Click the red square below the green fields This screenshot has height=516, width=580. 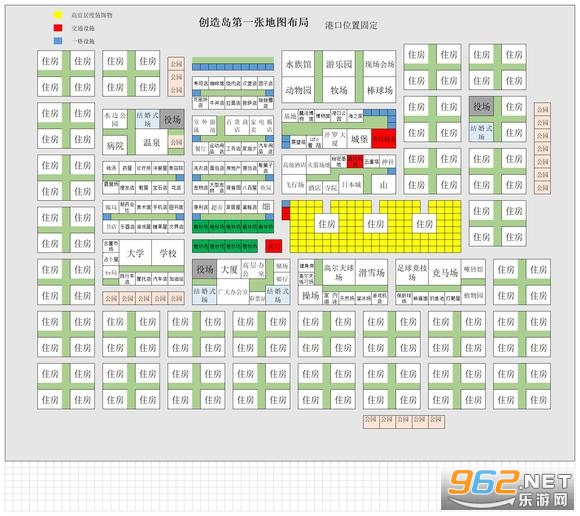pos(274,246)
